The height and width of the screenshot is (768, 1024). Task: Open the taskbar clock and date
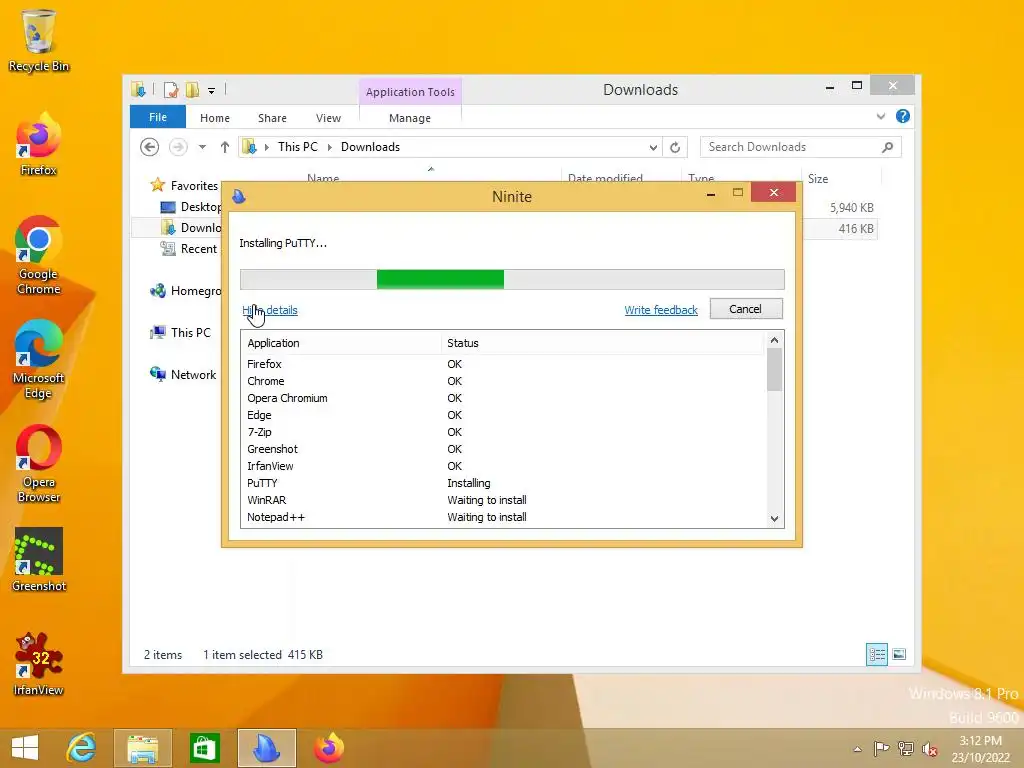click(980, 749)
